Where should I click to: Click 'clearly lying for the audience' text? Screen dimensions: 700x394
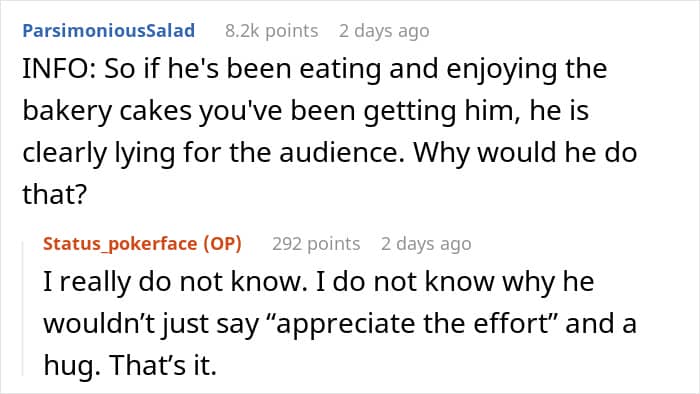[210, 153]
